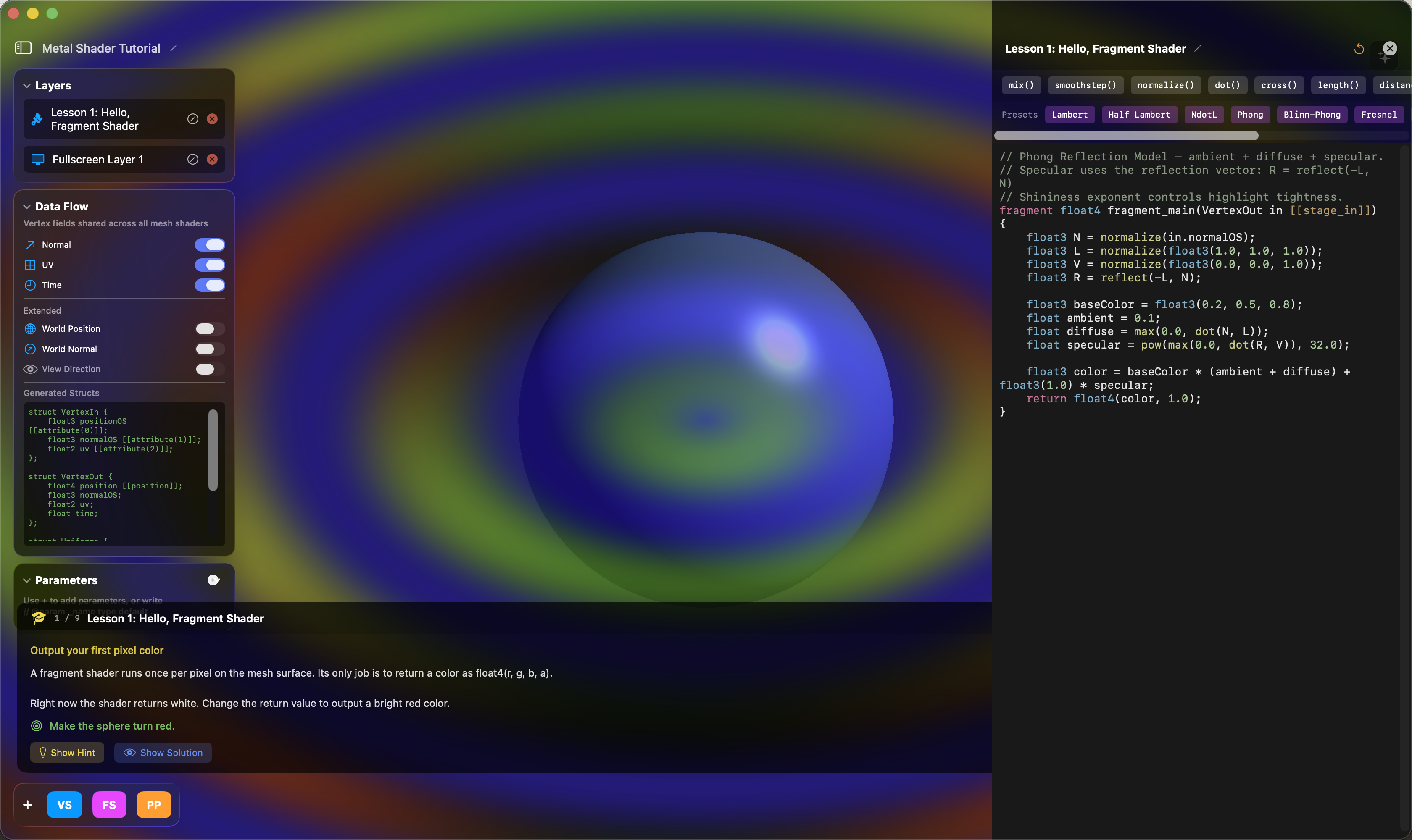Collapse the Parameters panel
Screen dimensions: 1412x840
(x=26, y=581)
